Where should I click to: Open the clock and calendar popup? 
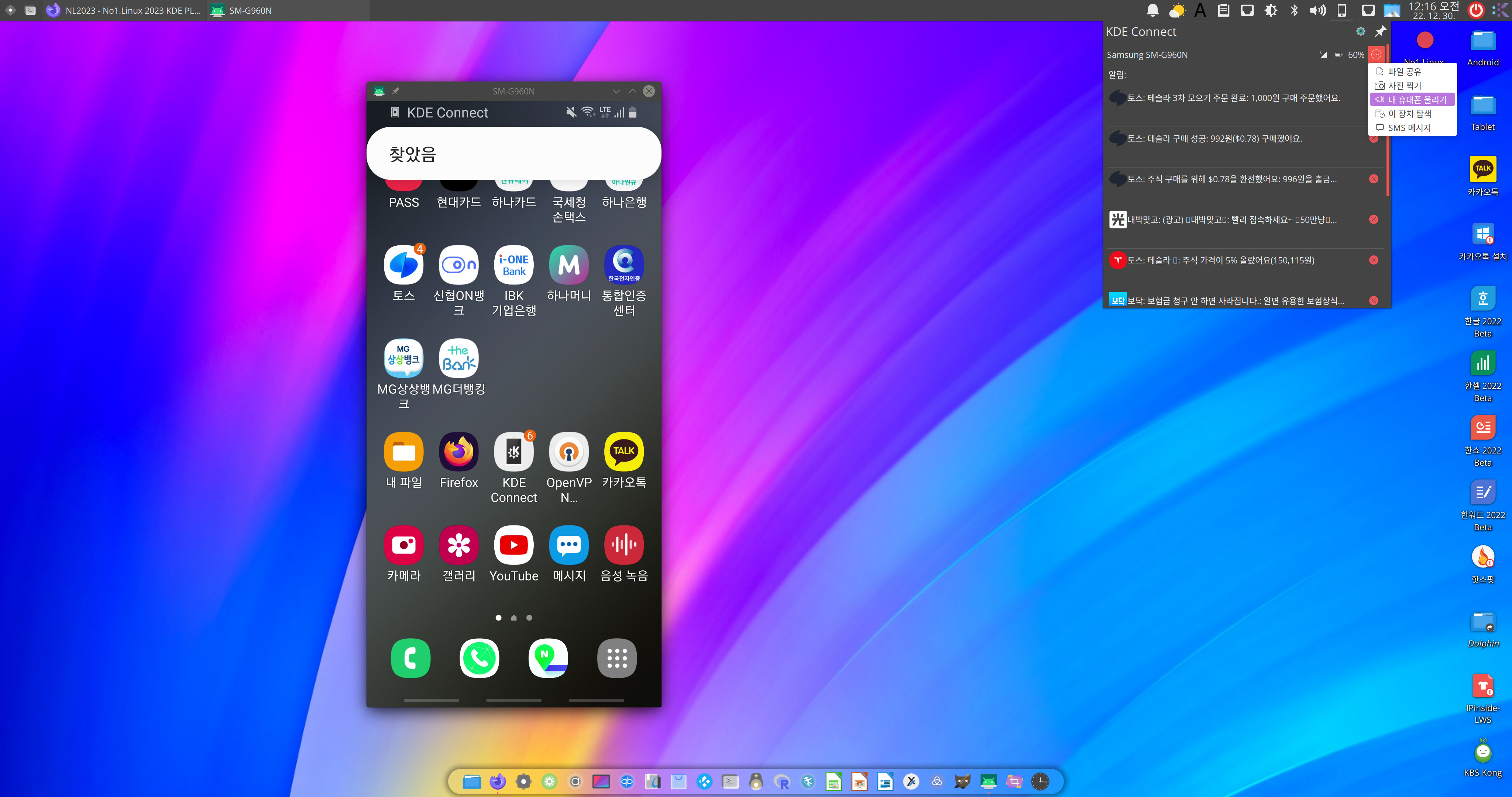tap(1433, 10)
